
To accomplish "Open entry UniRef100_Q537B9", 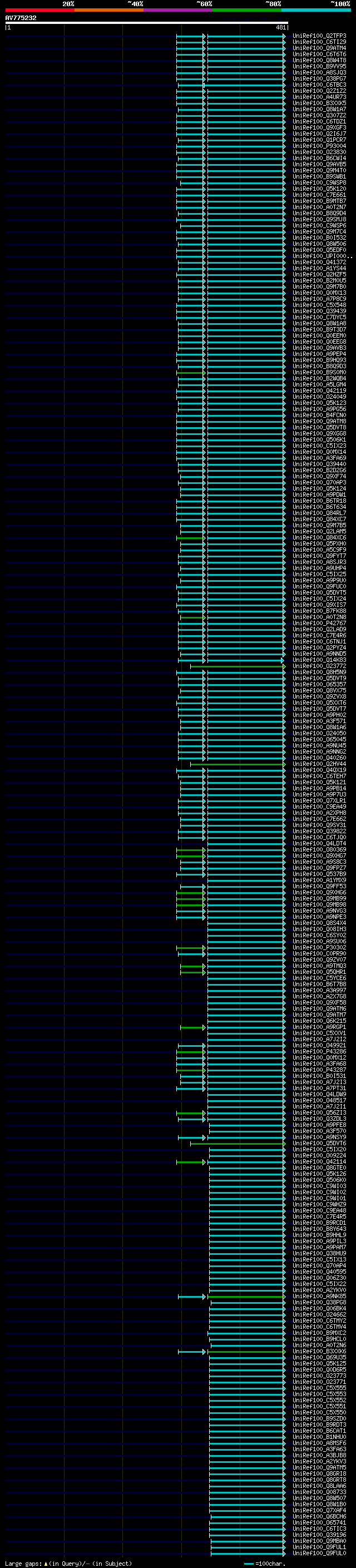I will (x=319, y=874).
